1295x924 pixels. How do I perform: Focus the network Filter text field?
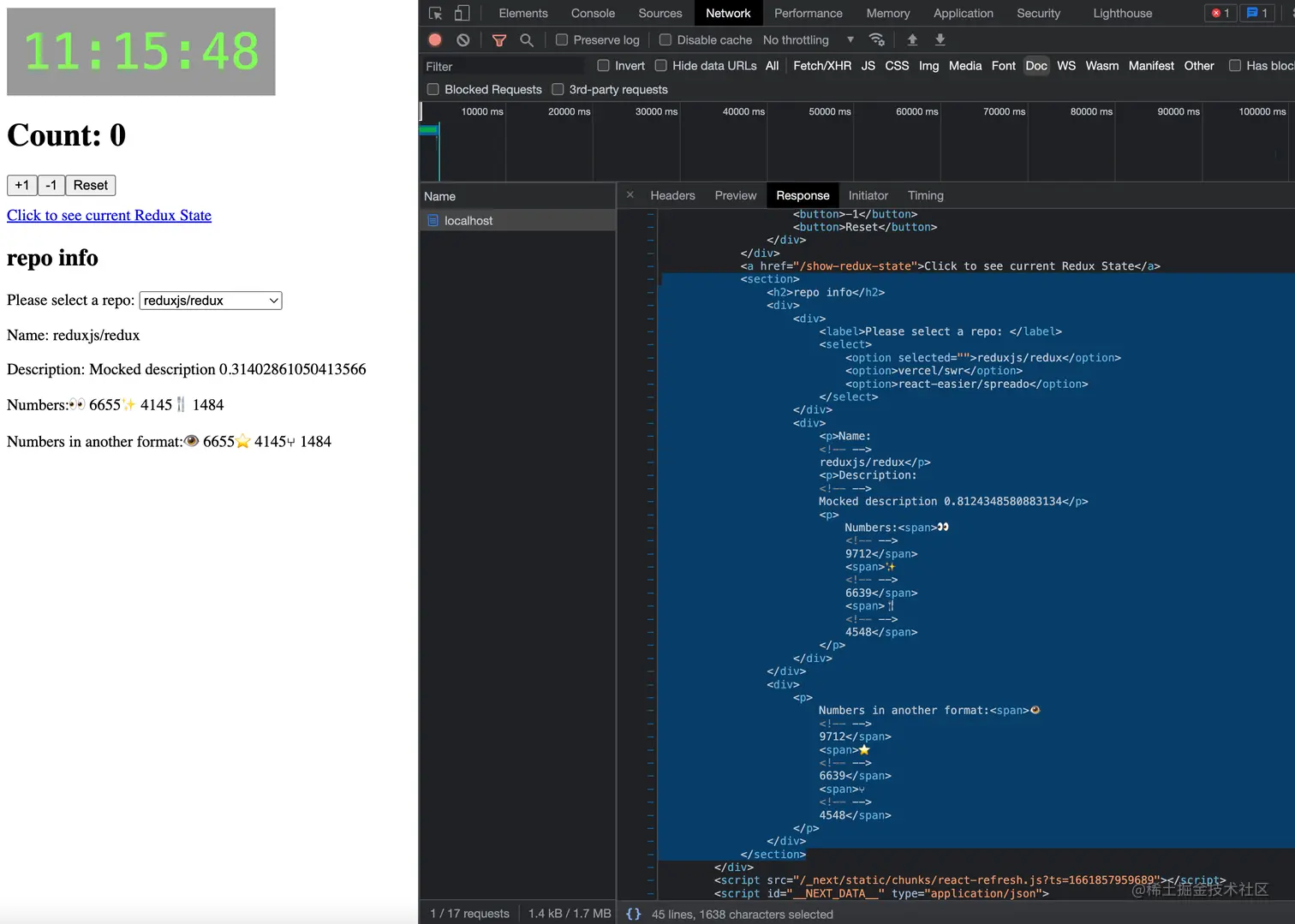click(x=503, y=66)
